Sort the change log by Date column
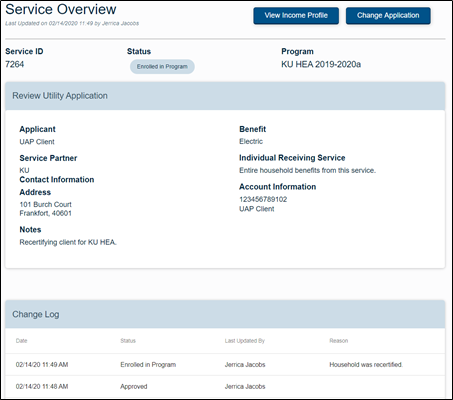453x400 pixels. [21, 341]
